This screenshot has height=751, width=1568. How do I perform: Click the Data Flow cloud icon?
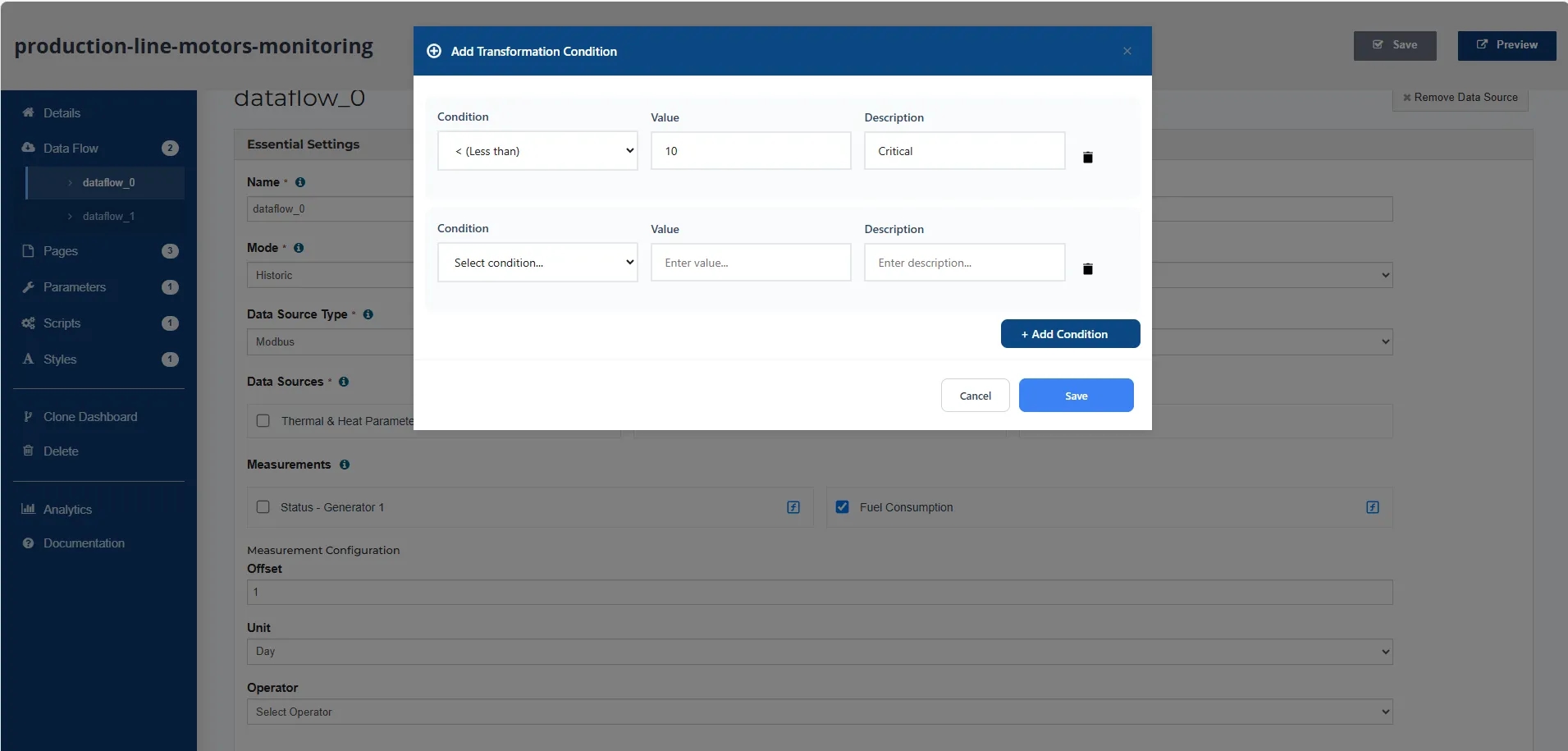[27, 148]
